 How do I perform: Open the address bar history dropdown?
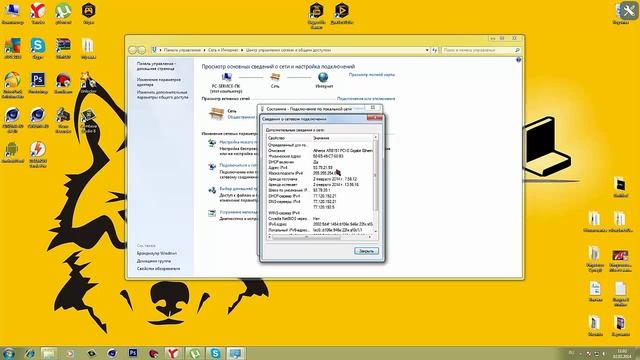427,50
